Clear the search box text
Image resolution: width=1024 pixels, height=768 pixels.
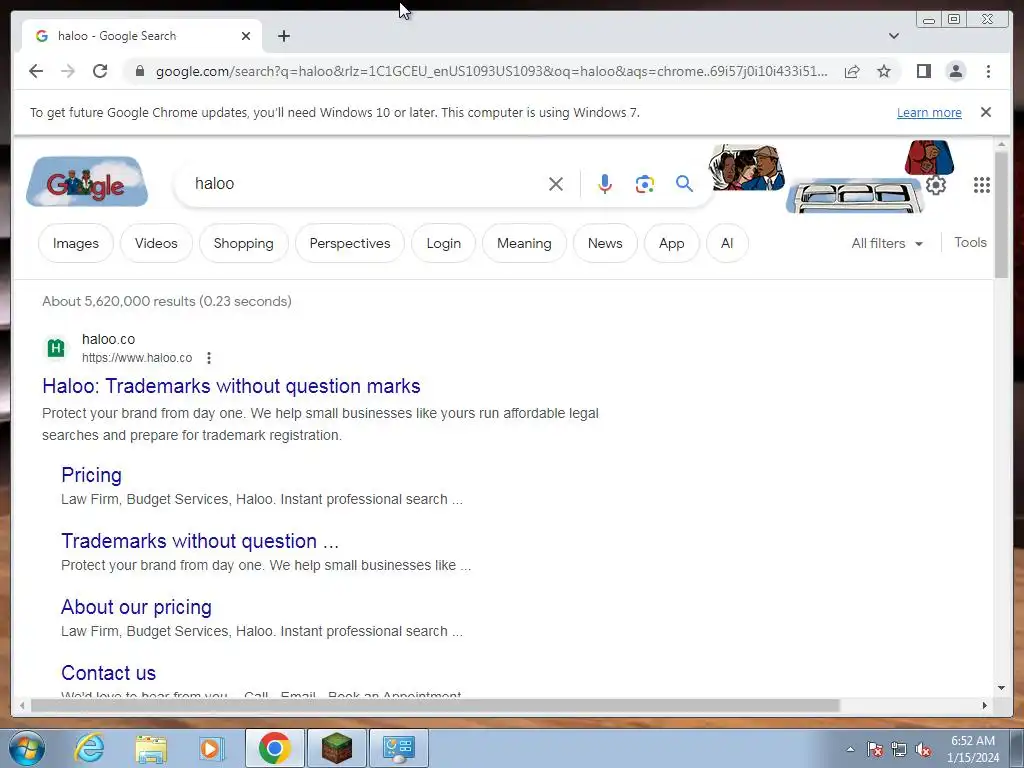[556, 184]
